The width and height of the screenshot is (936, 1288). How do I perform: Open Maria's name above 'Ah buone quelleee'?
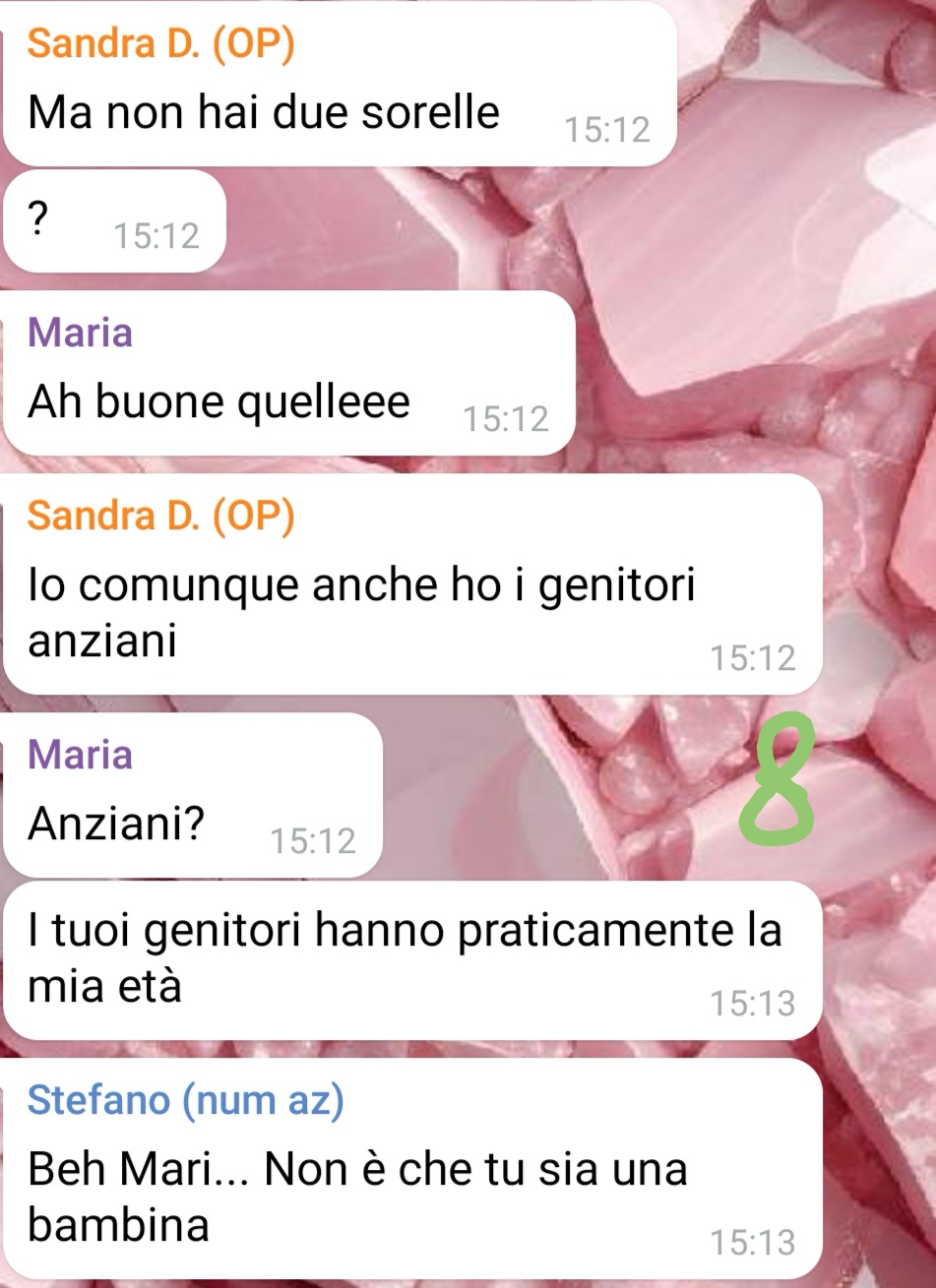click(x=80, y=332)
